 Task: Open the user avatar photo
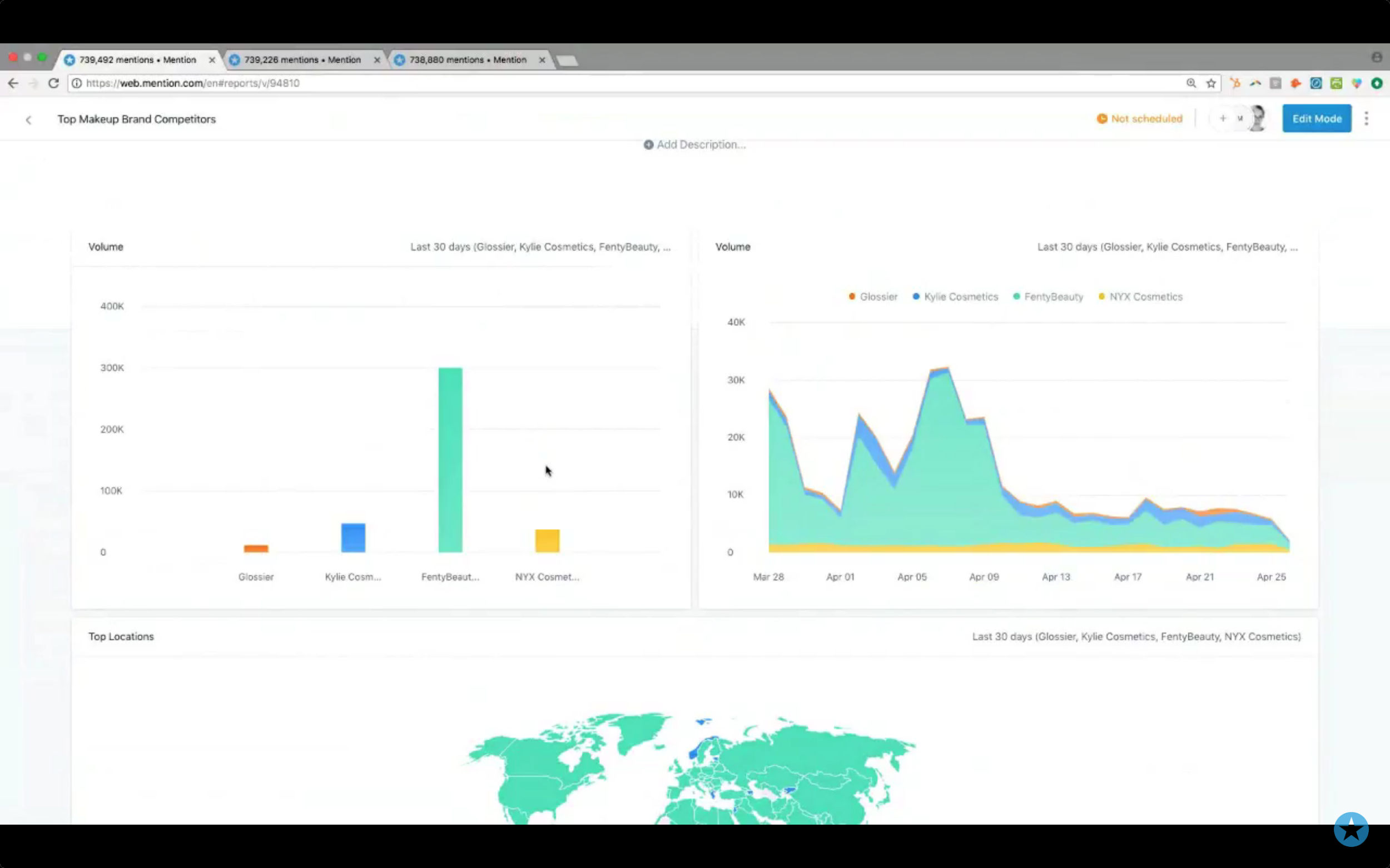coord(1257,118)
